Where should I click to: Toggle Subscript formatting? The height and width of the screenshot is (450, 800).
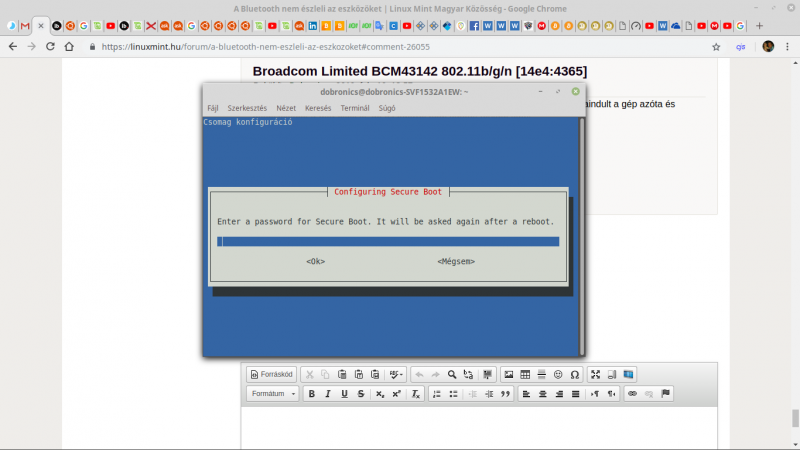(x=380, y=394)
